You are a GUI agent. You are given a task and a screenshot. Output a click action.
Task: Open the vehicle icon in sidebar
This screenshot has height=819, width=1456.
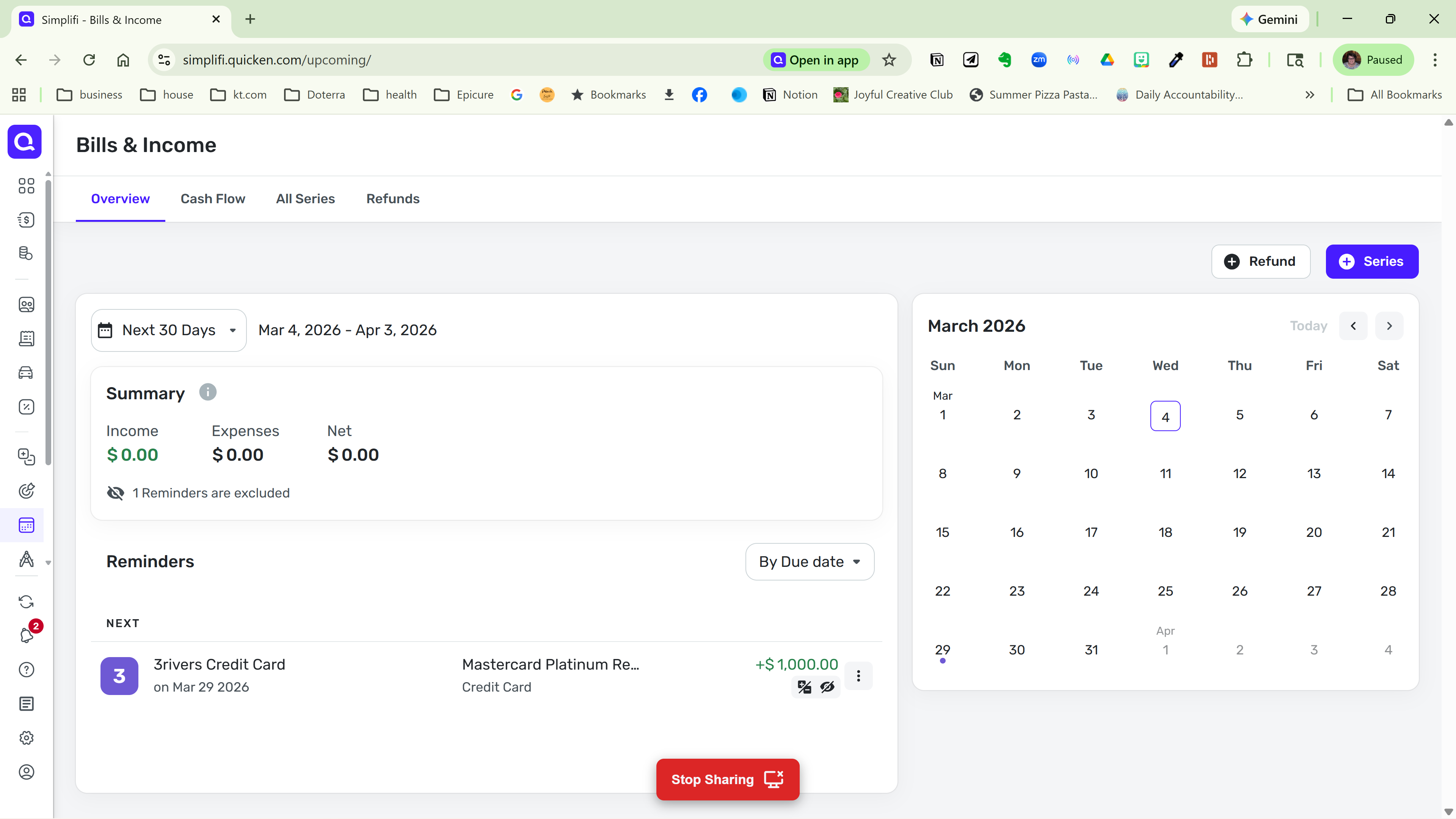click(x=26, y=373)
